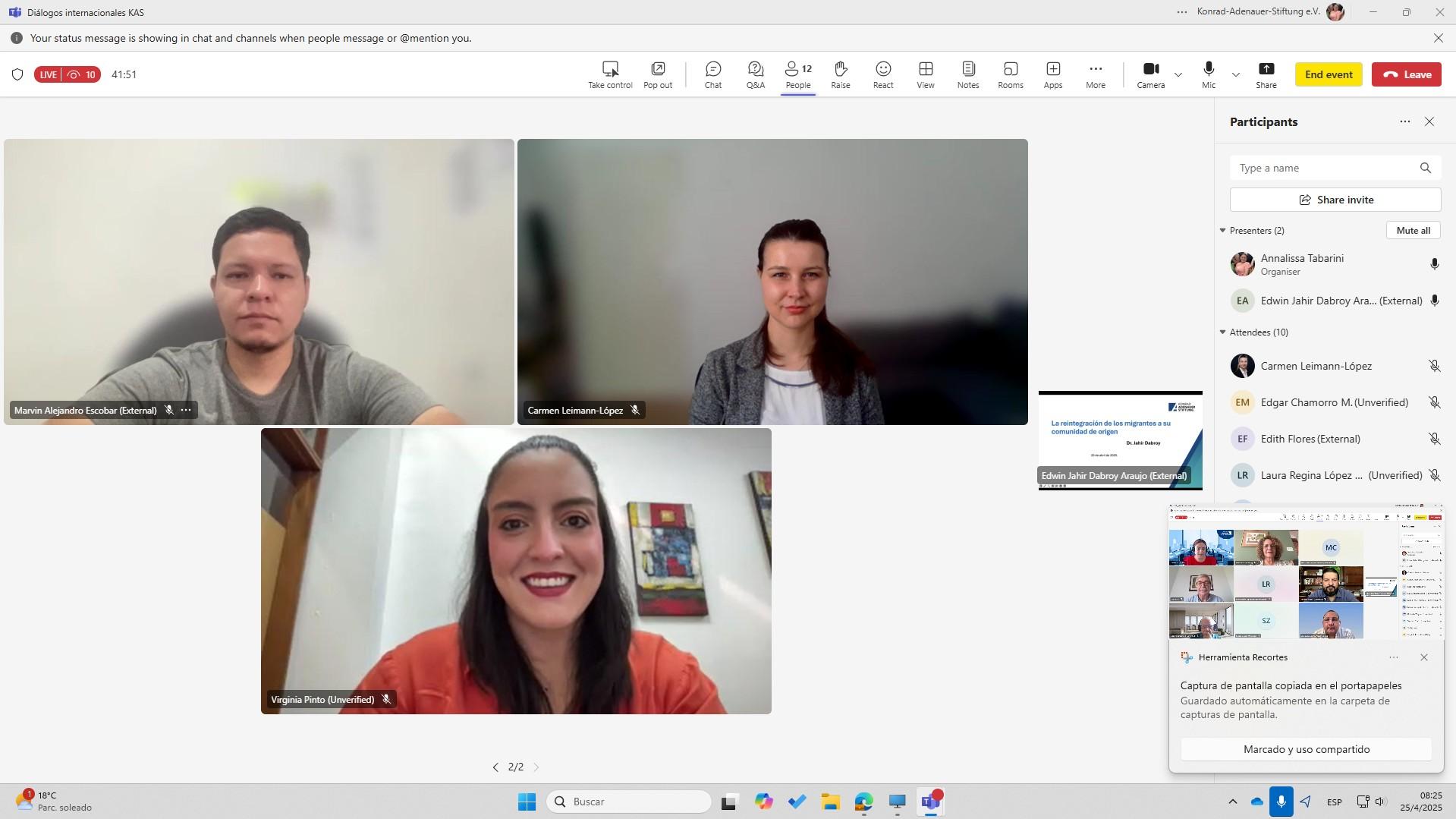1456x819 pixels.
Task: Click the Mute all button
Action: 1413,231
